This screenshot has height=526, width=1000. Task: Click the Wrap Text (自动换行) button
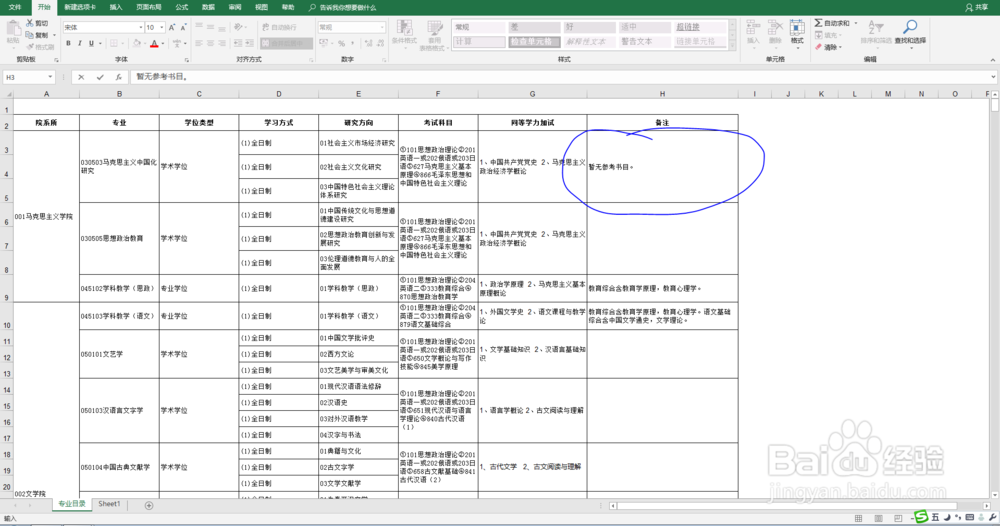point(279,27)
